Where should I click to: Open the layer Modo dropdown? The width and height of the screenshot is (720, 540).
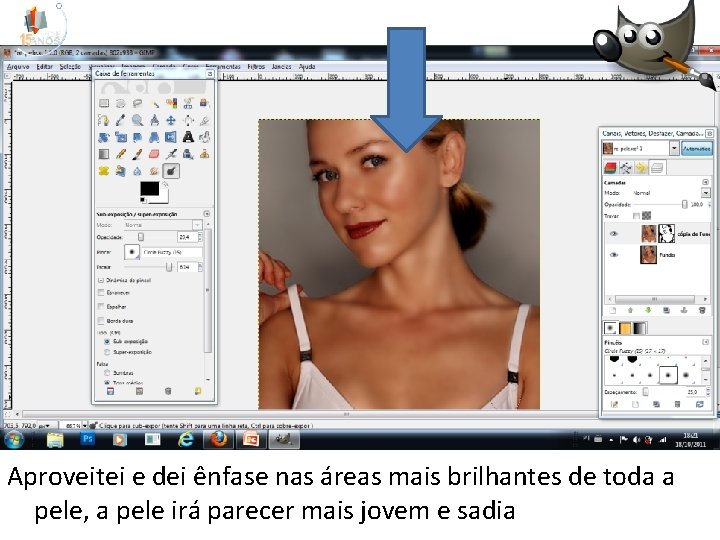pos(705,192)
